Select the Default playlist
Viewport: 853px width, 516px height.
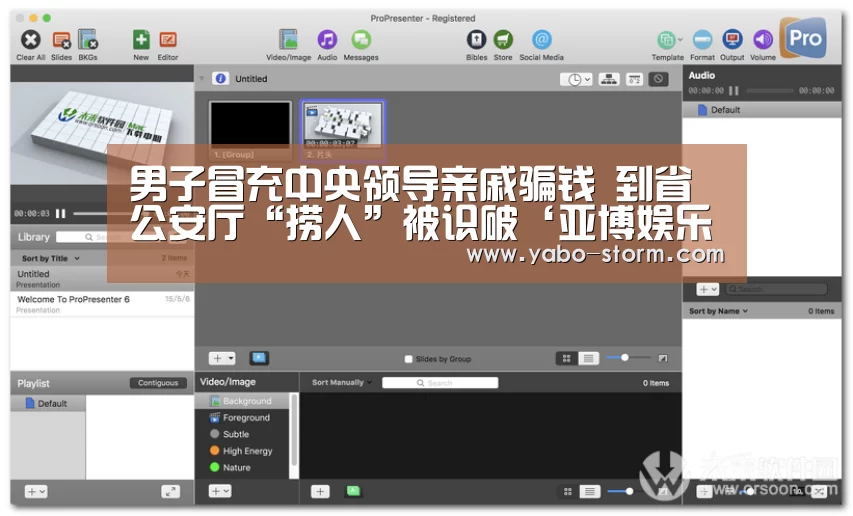coord(48,403)
